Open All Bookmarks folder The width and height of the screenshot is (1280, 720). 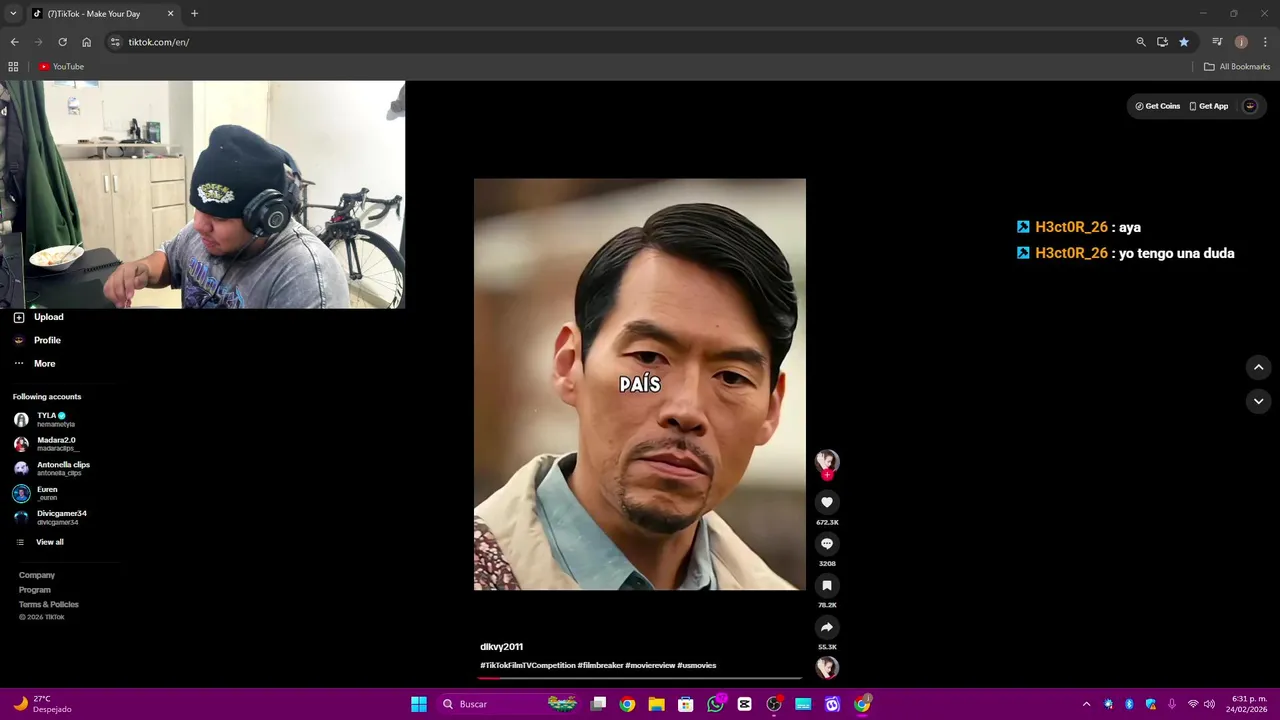coord(1237,67)
